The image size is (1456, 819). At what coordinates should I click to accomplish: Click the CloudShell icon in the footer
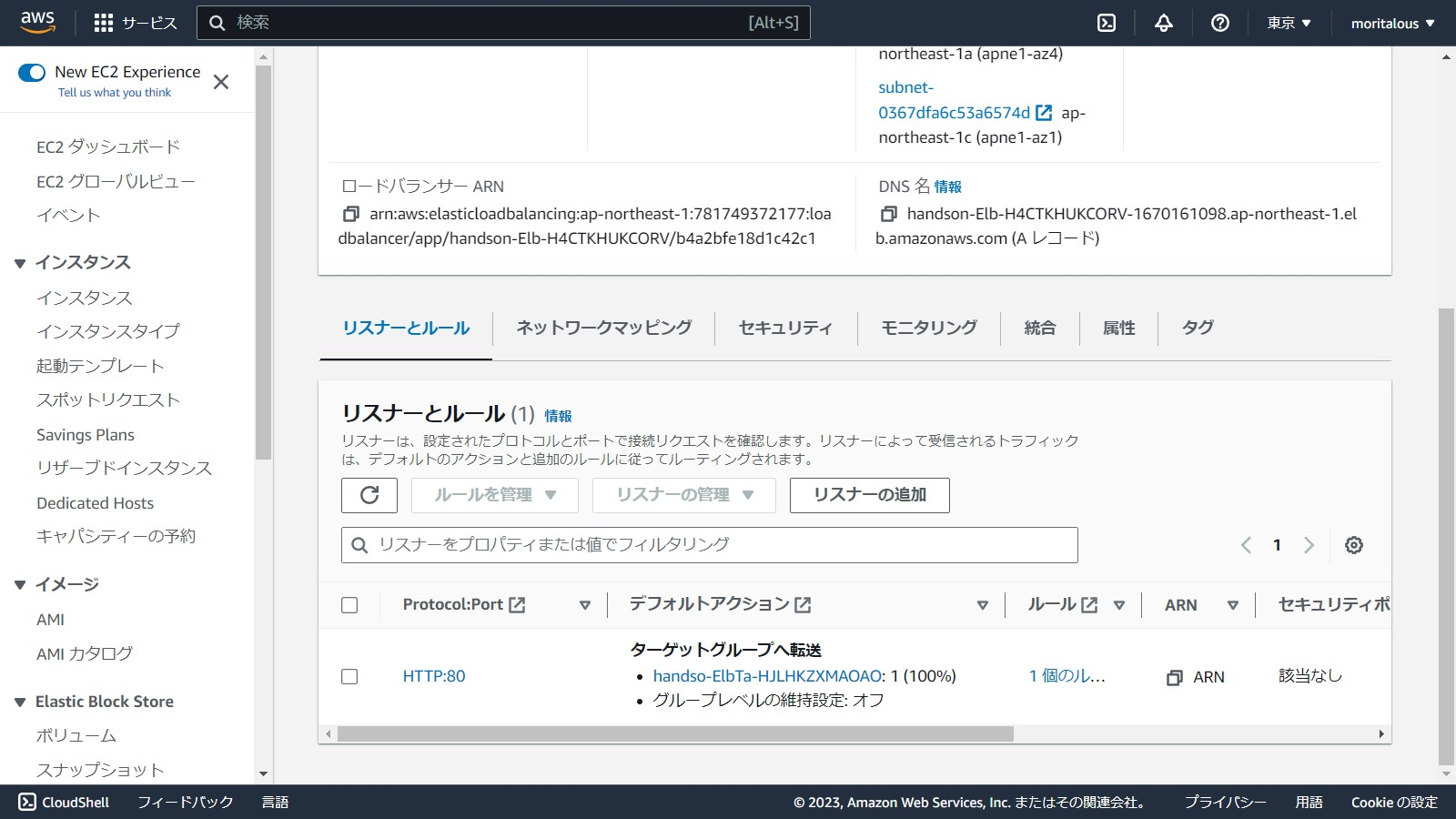click(x=27, y=802)
